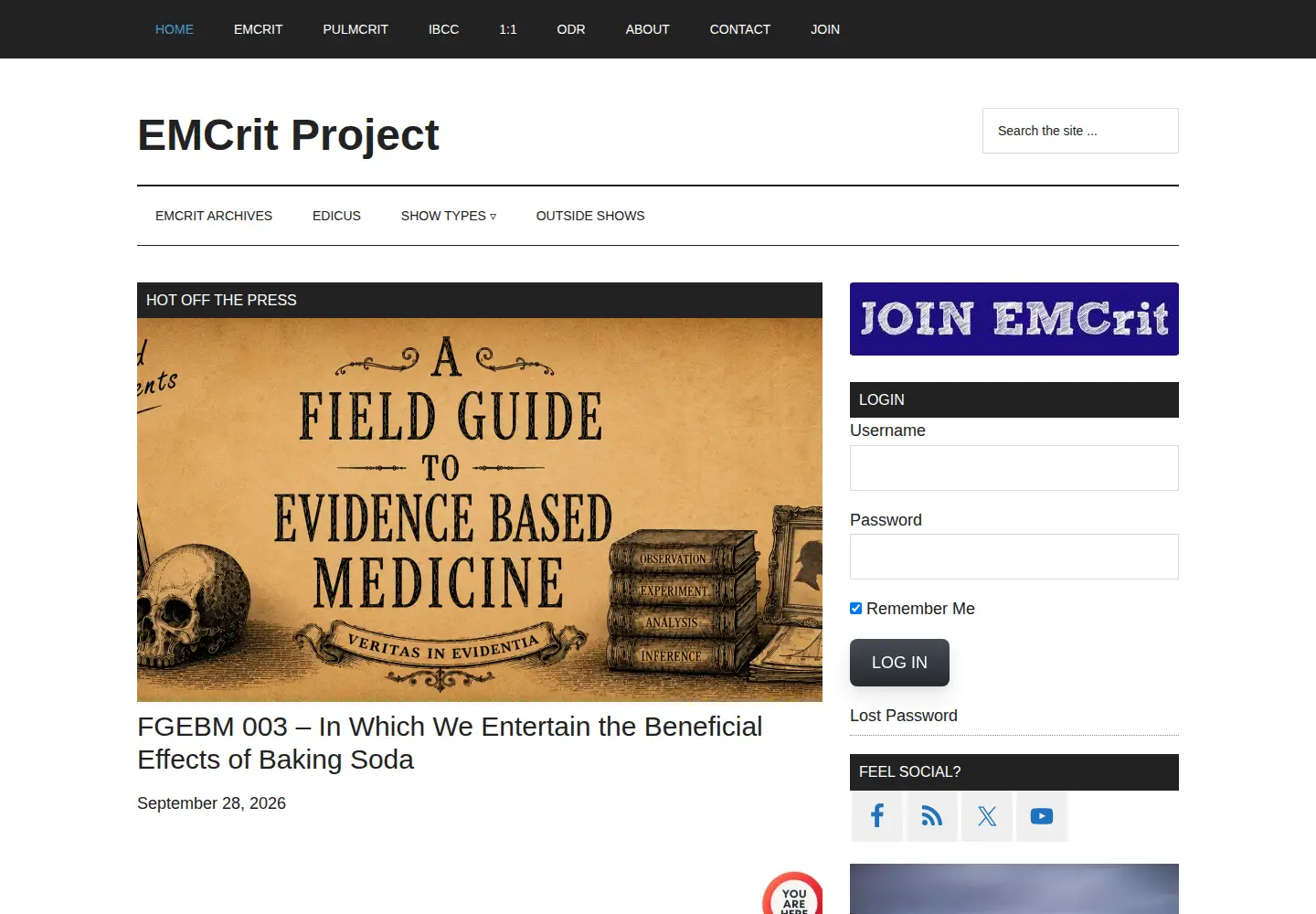This screenshot has height=914, width=1316.
Task: Open the Join menu item
Action: (x=825, y=29)
